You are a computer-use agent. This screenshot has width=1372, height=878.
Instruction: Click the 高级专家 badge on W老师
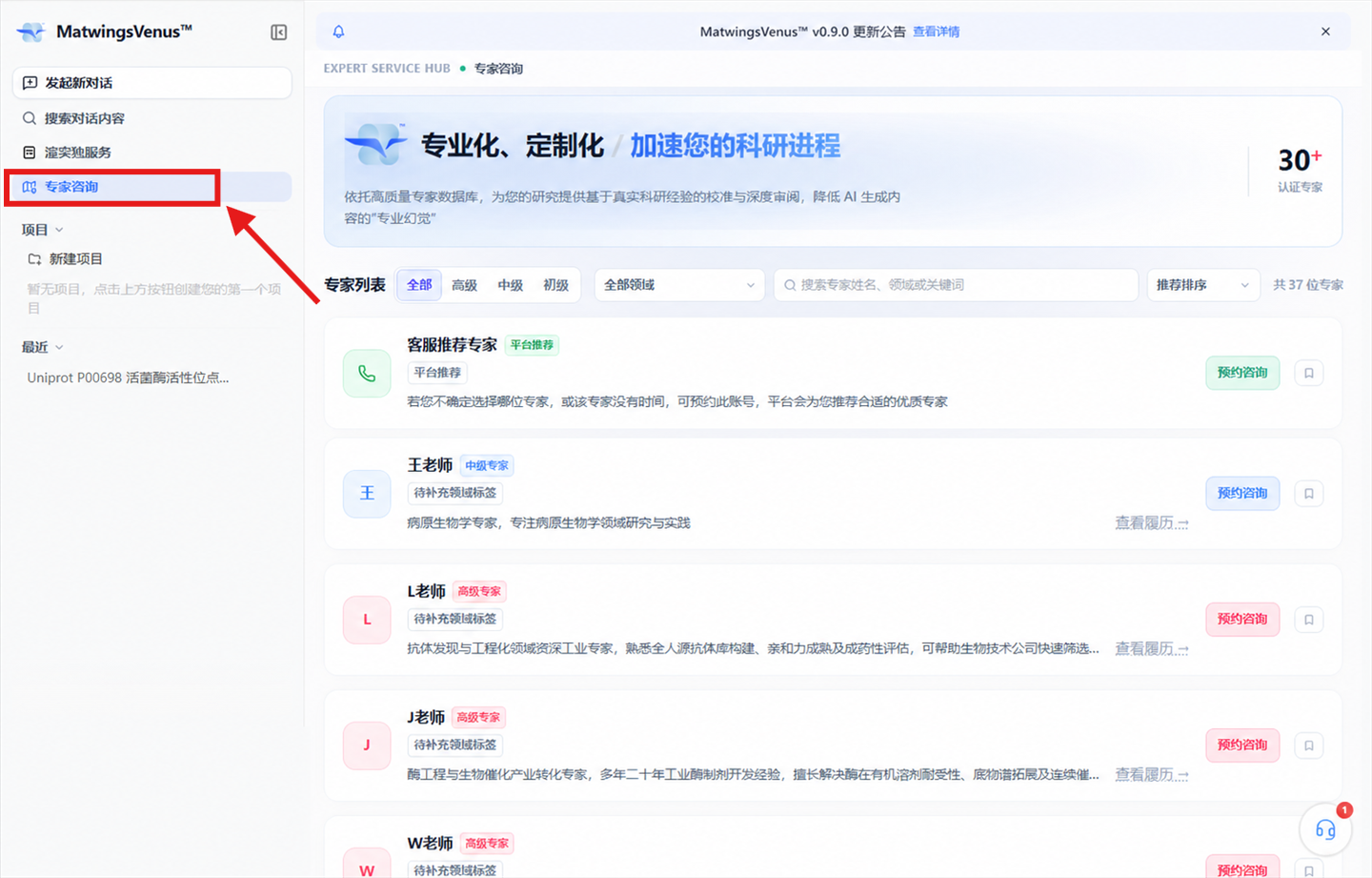click(487, 843)
